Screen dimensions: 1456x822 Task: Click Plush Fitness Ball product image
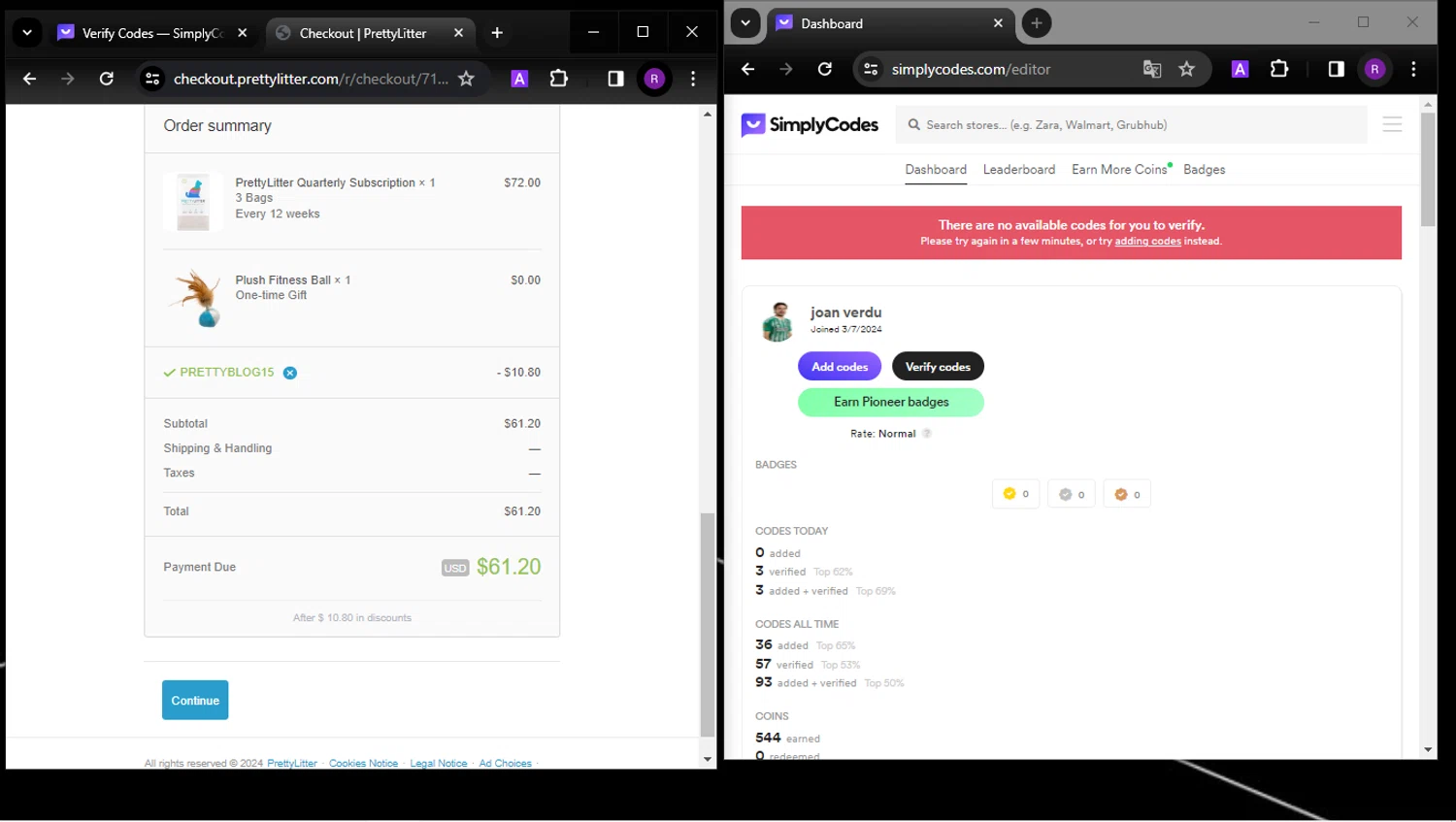pos(194,298)
